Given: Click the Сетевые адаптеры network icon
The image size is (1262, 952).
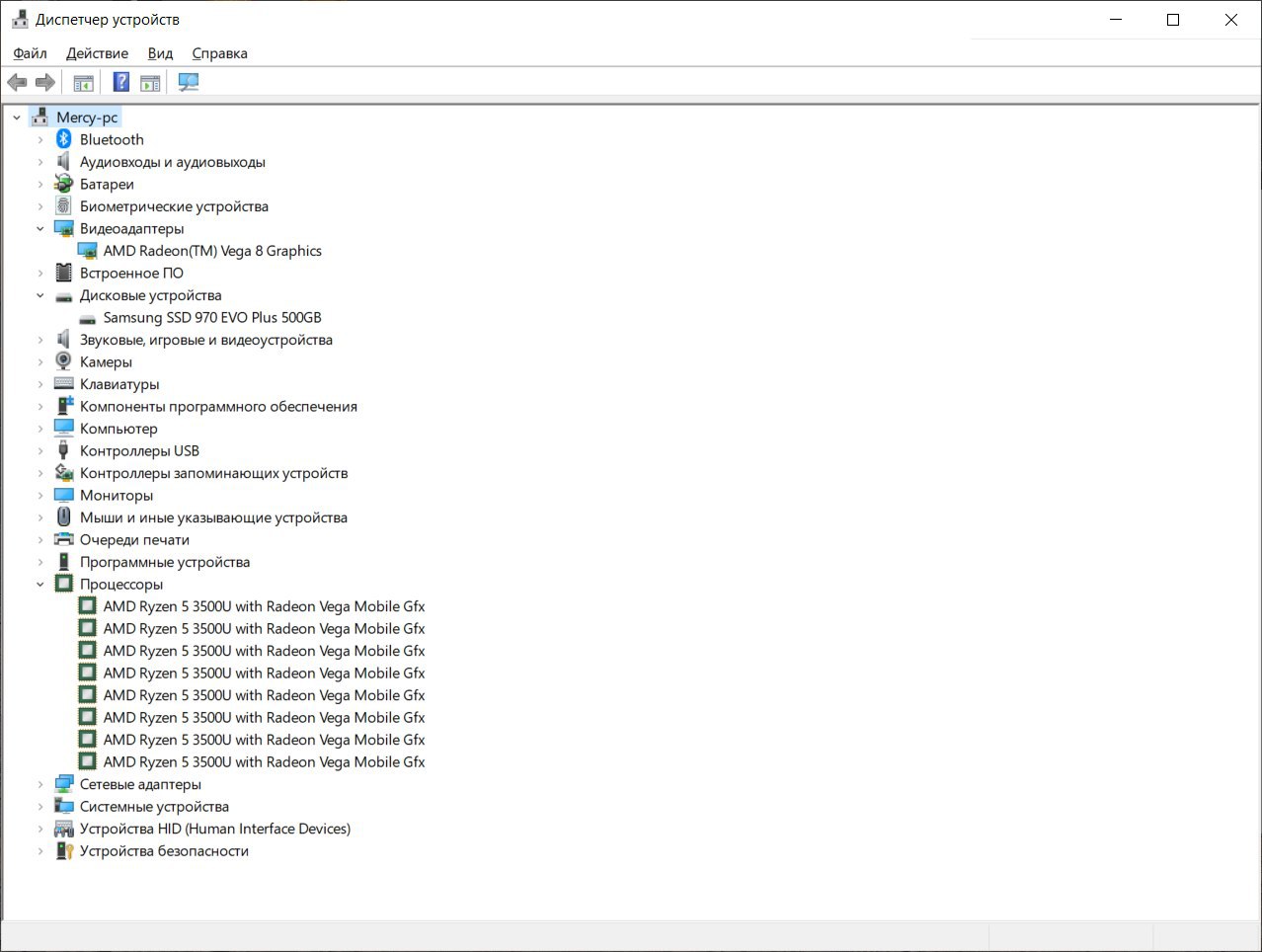Looking at the screenshot, I should pyautogui.click(x=64, y=784).
